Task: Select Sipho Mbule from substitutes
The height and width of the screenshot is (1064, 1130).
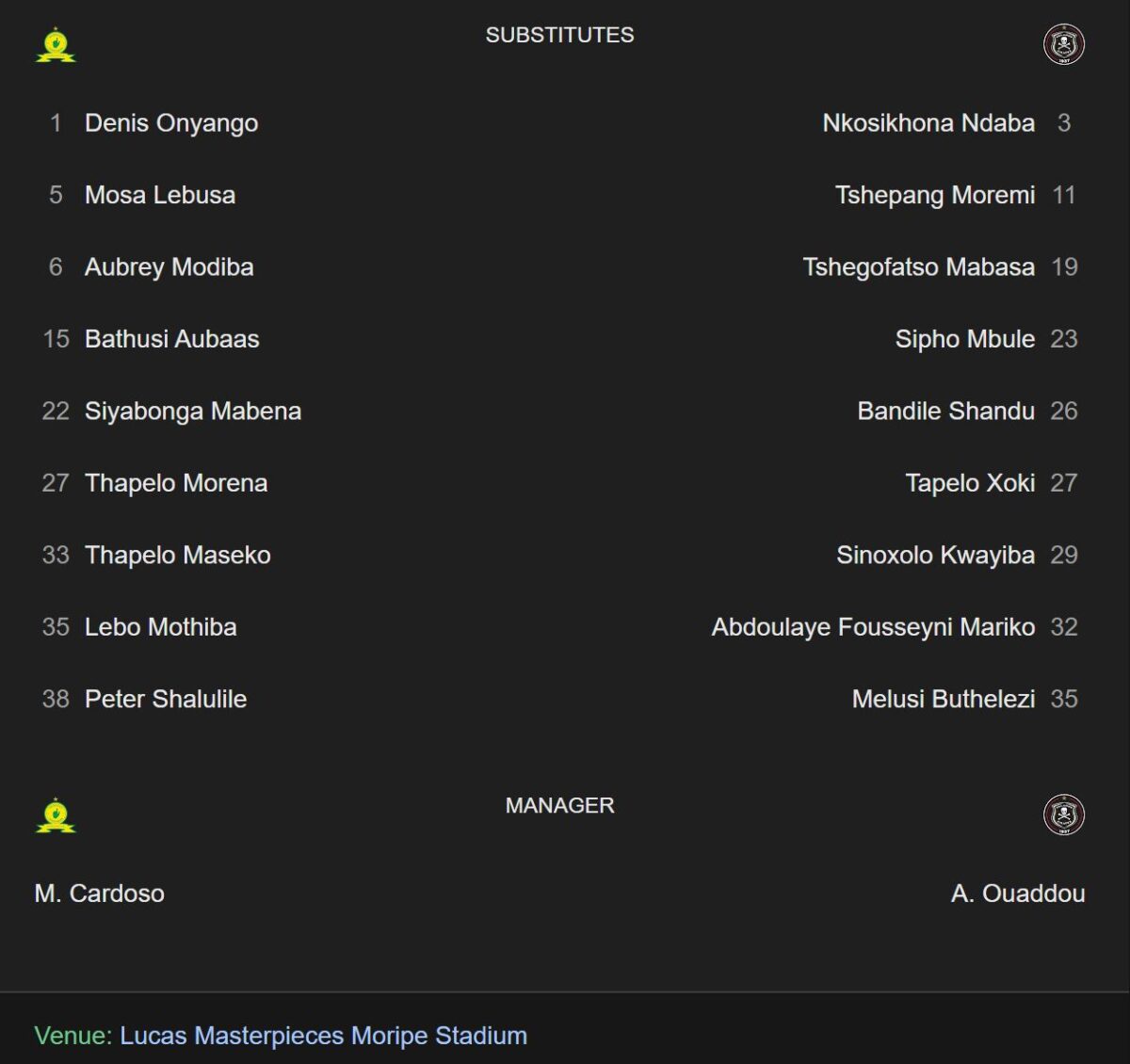Action: point(965,339)
